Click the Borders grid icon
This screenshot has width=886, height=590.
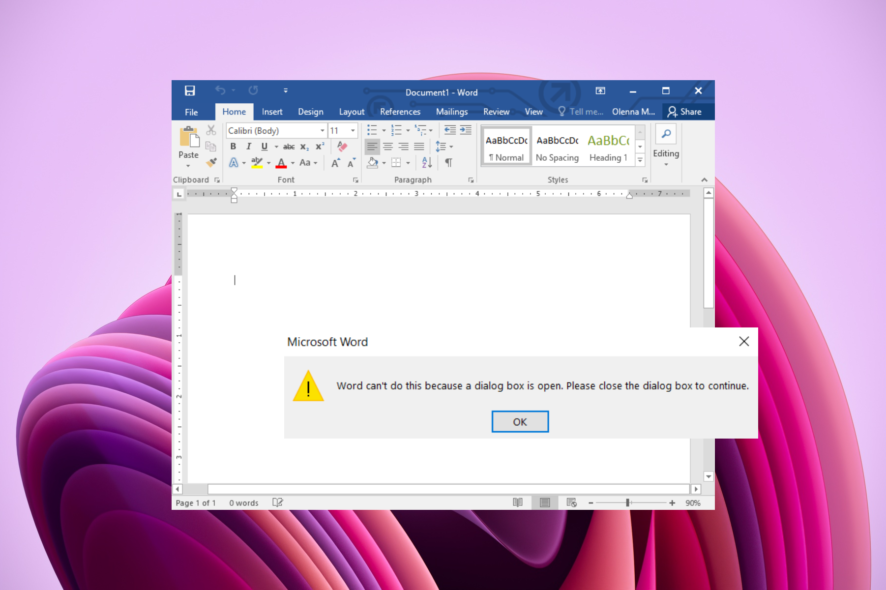(x=396, y=163)
